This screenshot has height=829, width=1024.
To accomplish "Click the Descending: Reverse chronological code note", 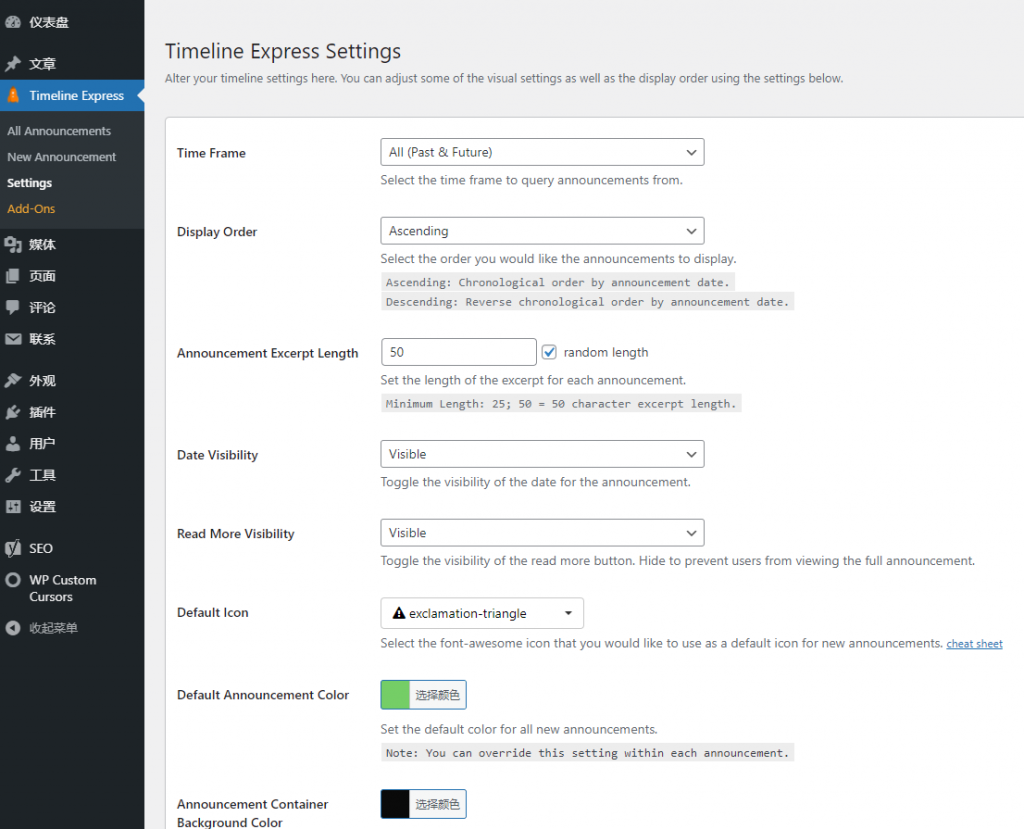I will [x=587, y=302].
